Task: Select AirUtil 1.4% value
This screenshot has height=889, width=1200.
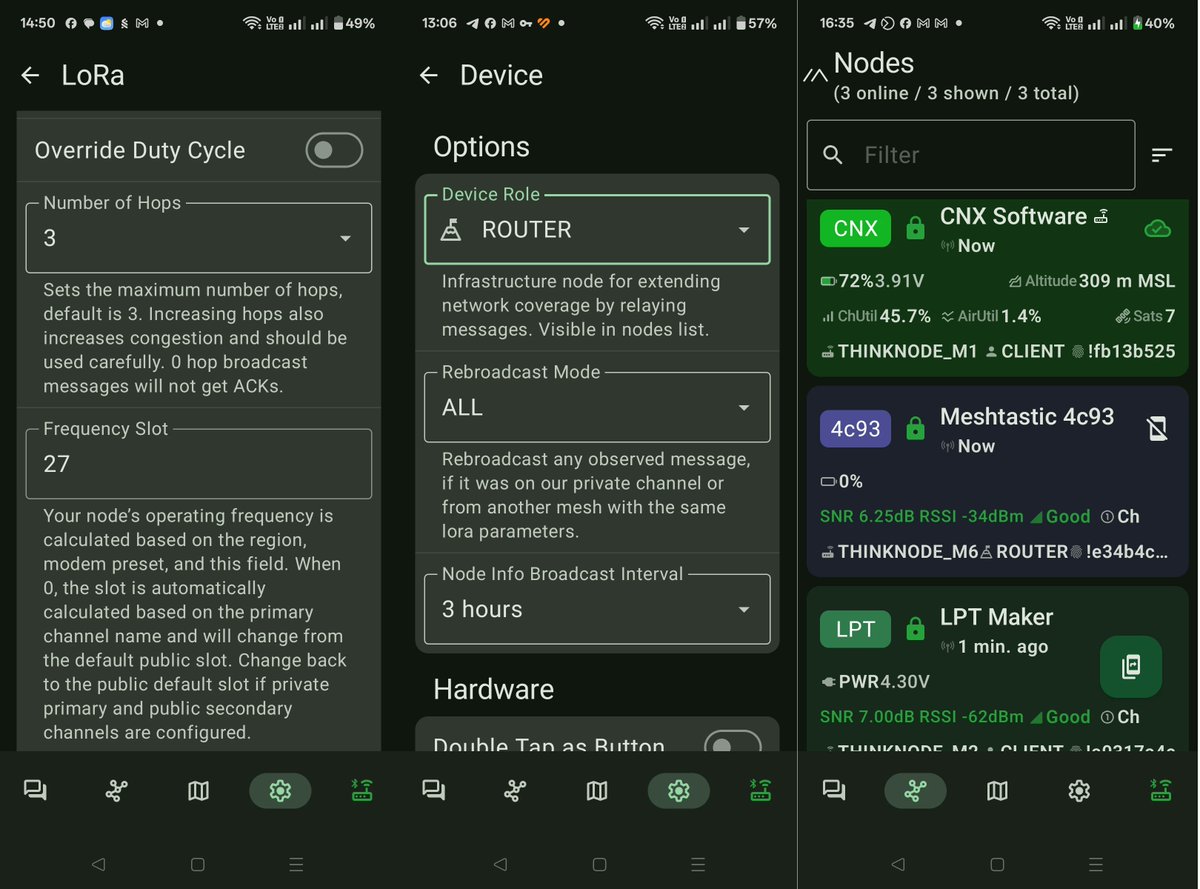Action: tap(991, 316)
